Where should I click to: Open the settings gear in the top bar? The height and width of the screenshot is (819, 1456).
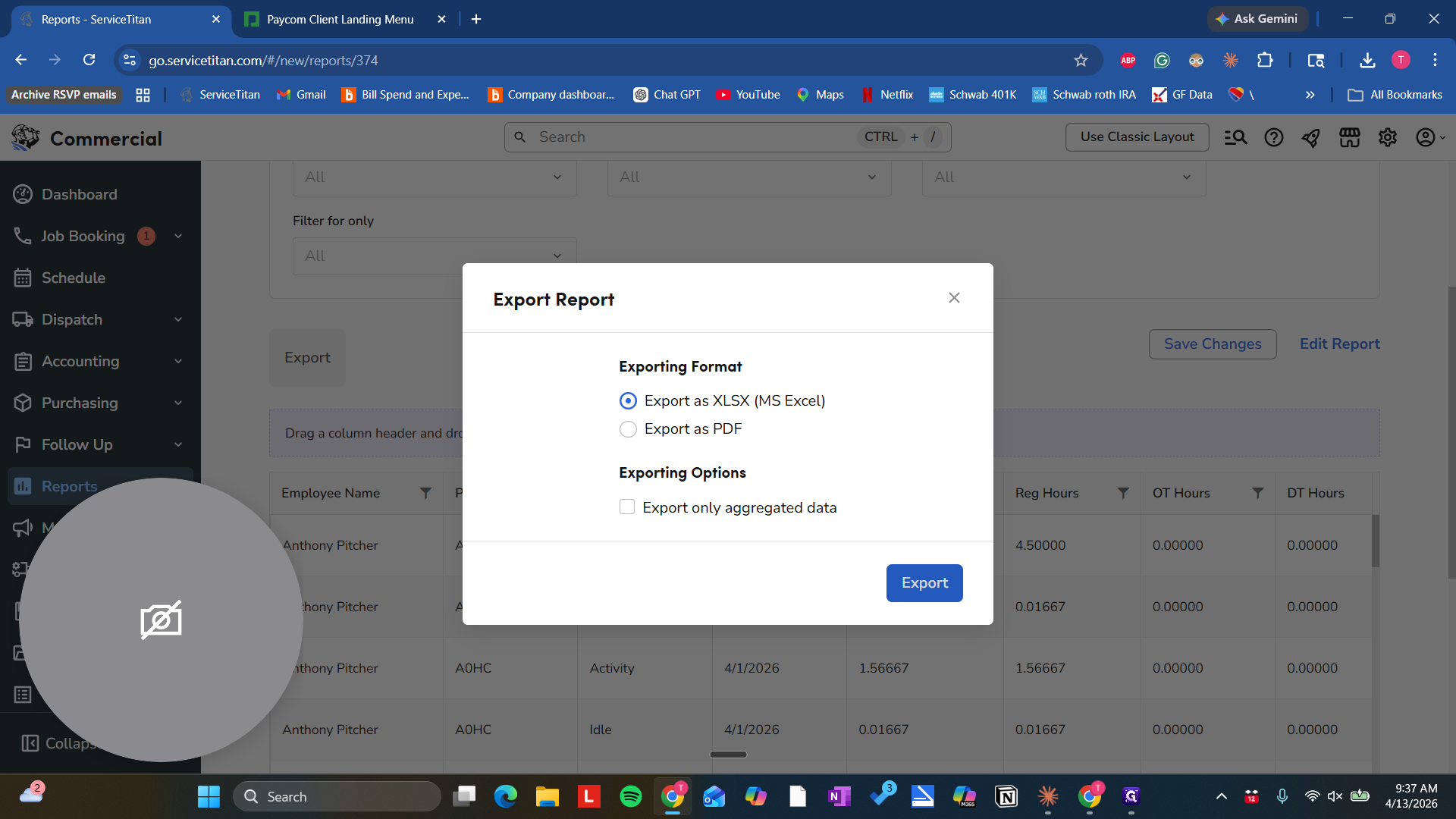[x=1388, y=137]
